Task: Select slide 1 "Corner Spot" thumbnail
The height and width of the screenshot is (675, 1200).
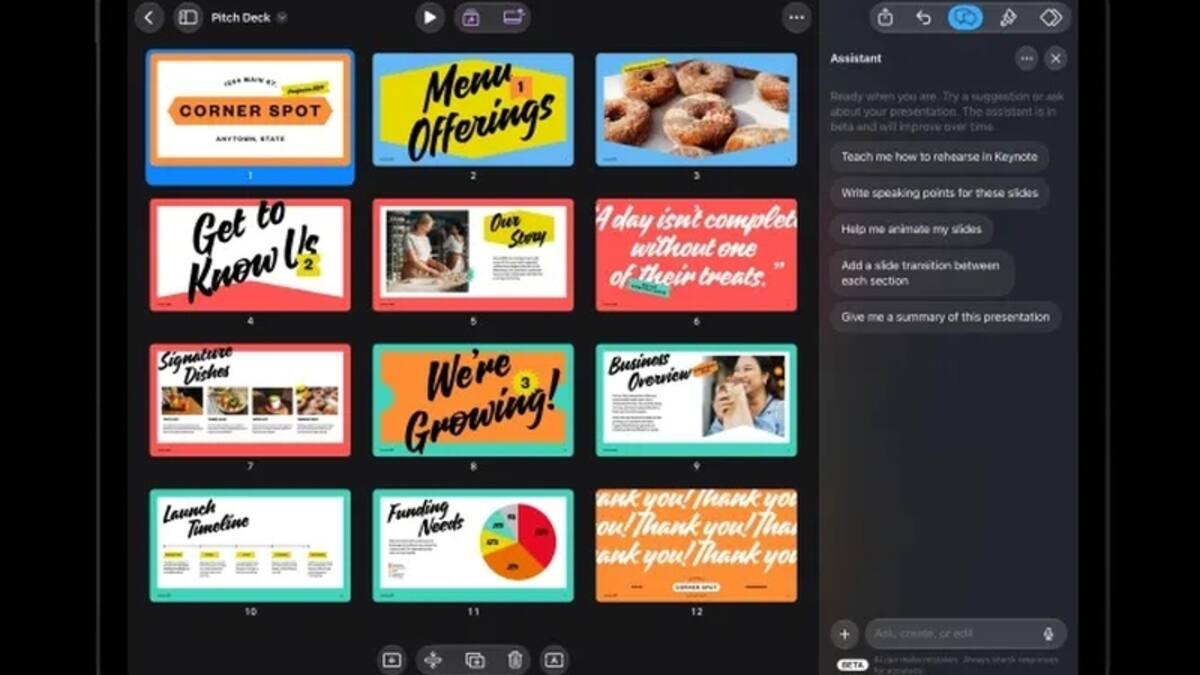Action: point(250,110)
